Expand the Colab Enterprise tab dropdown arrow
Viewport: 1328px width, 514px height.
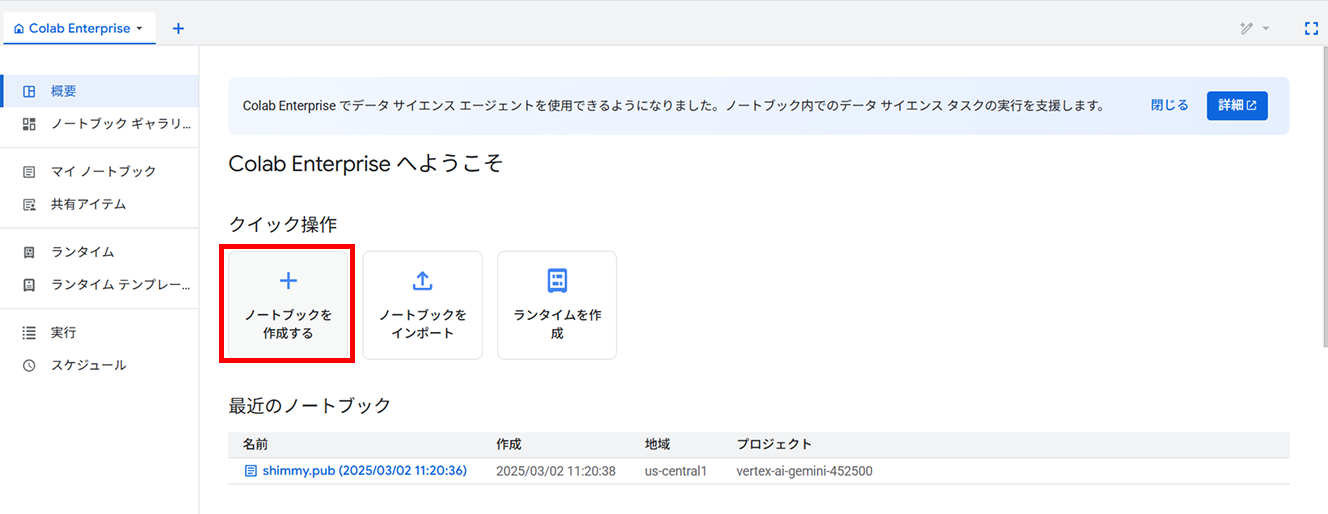tap(139, 28)
